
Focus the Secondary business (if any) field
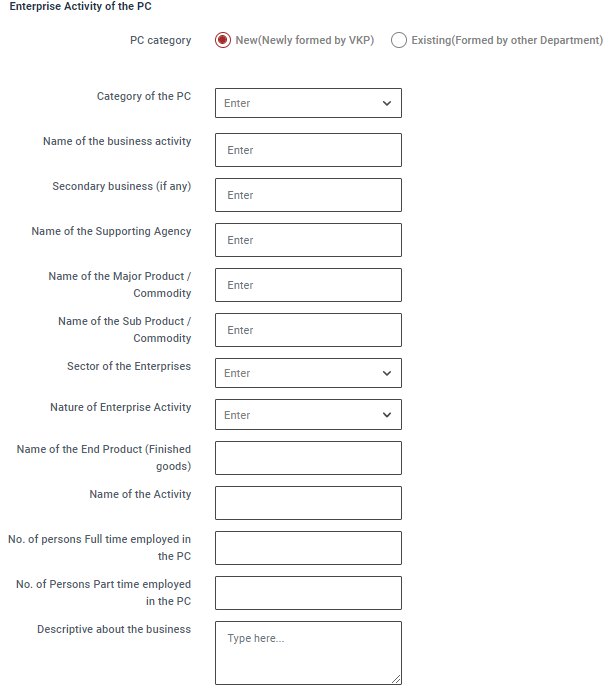(x=308, y=195)
